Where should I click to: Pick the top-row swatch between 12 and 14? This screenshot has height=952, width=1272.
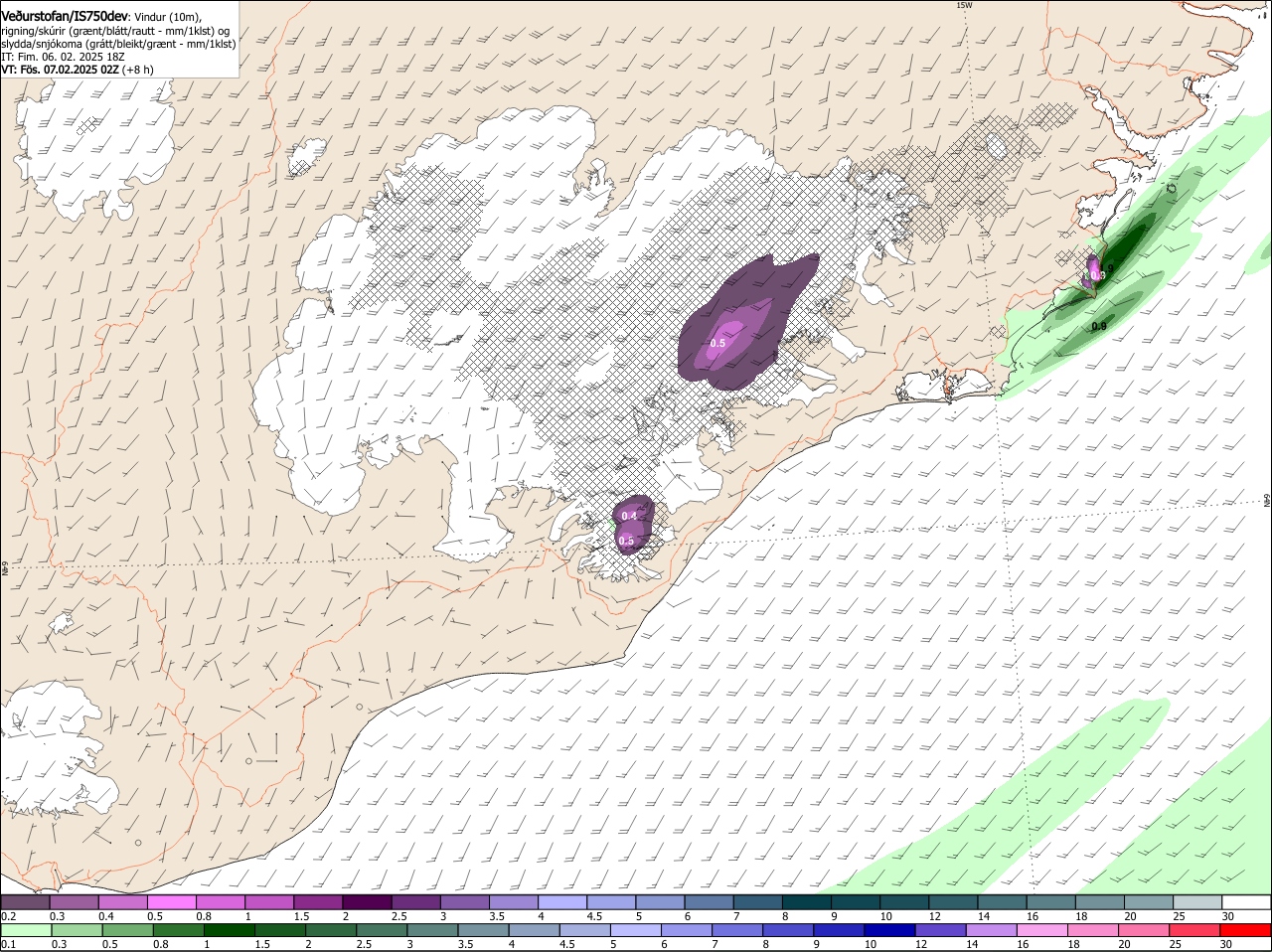coord(954,902)
